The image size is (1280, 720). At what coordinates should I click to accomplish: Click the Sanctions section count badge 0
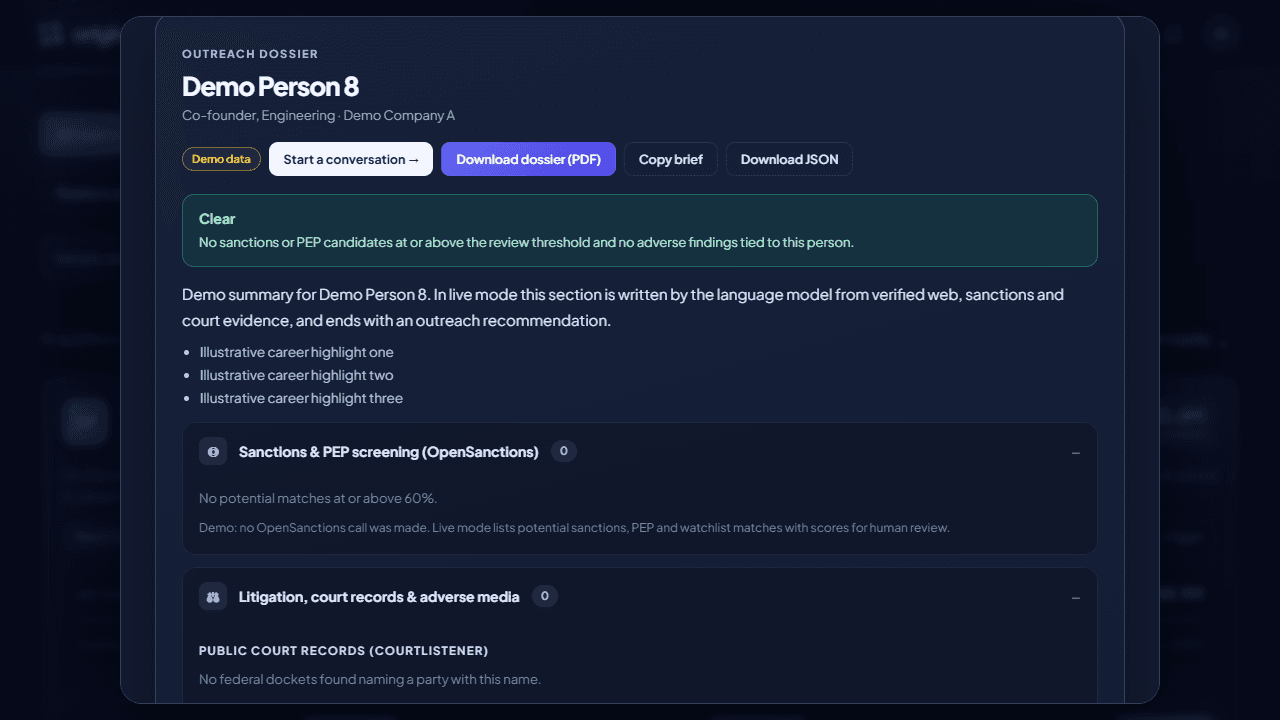tap(564, 451)
